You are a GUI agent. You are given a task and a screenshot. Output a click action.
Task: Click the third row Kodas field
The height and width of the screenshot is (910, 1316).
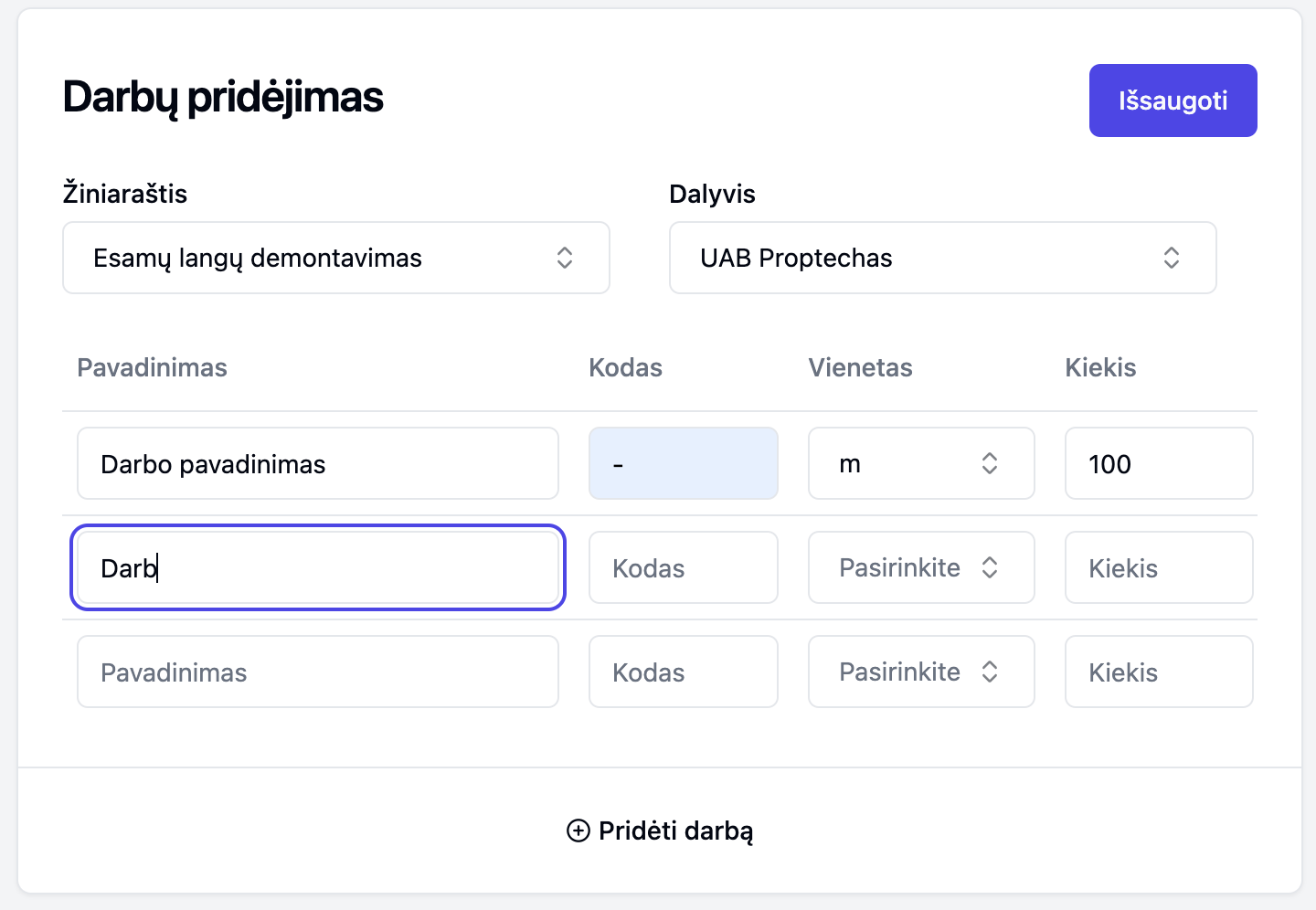tap(683, 672)
